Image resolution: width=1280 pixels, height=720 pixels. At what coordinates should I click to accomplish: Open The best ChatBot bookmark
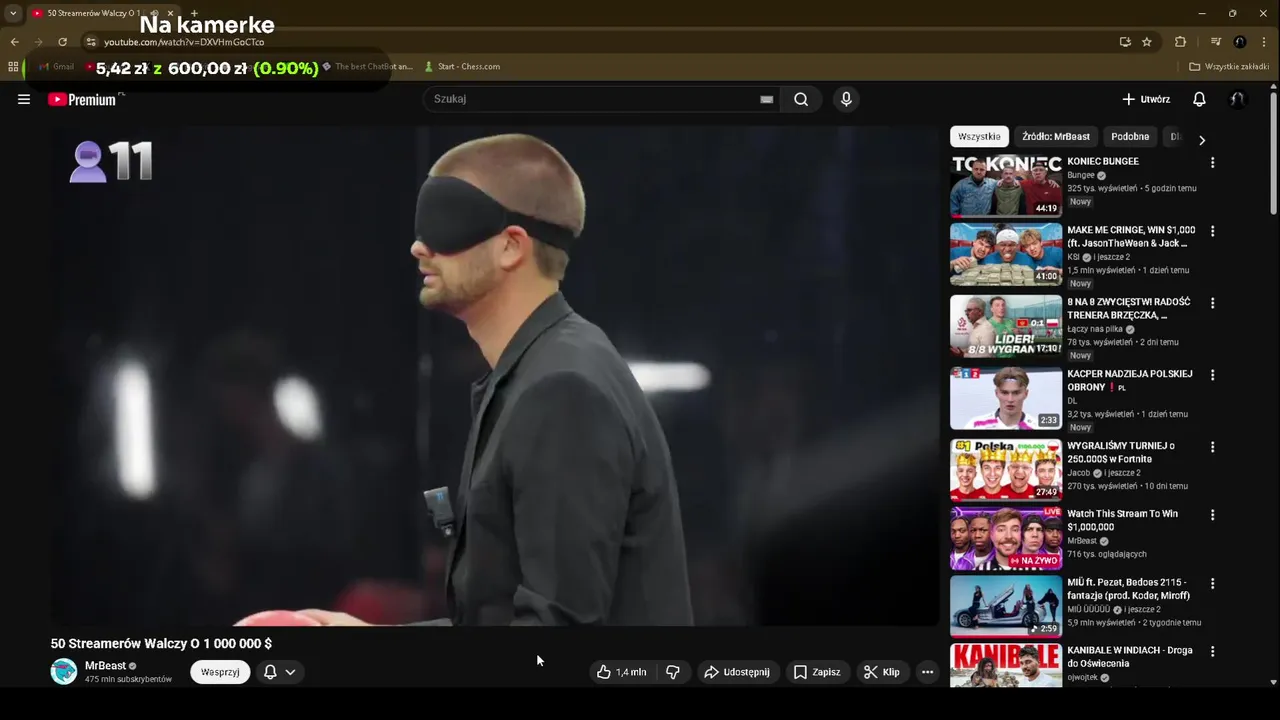pos(367,67)
